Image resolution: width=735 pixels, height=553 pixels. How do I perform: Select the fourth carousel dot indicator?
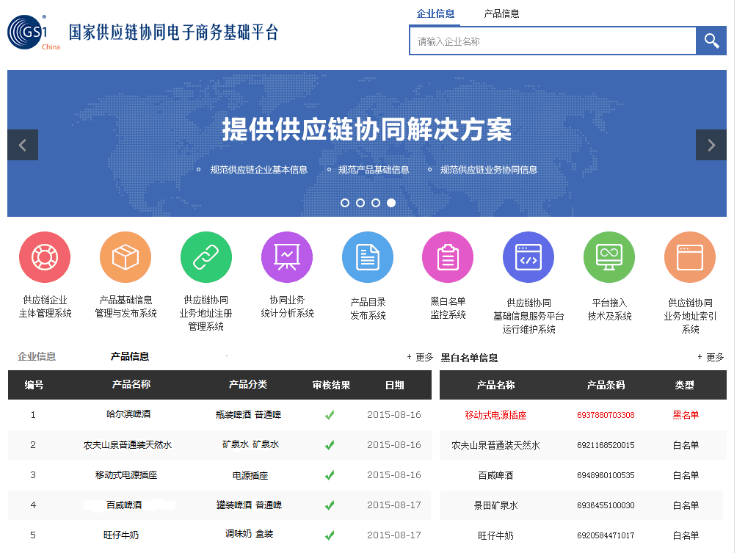391,202
